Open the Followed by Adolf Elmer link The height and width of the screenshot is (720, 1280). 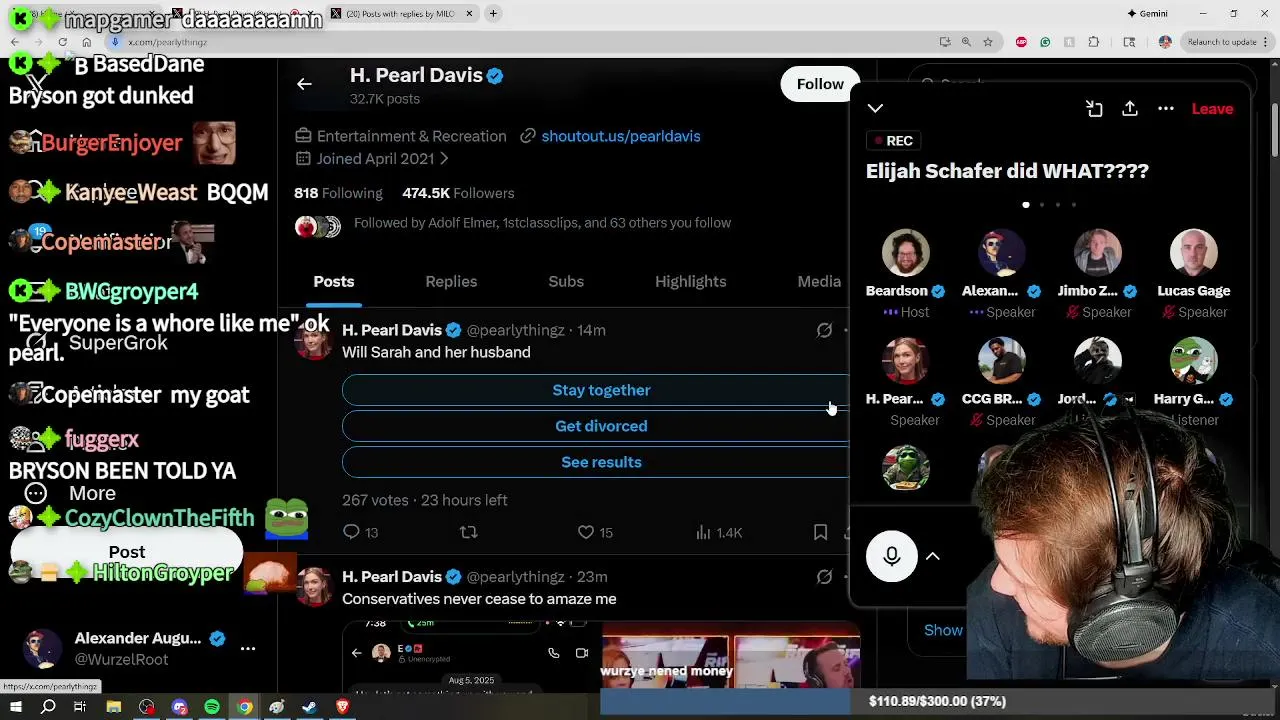click(542, 223)
